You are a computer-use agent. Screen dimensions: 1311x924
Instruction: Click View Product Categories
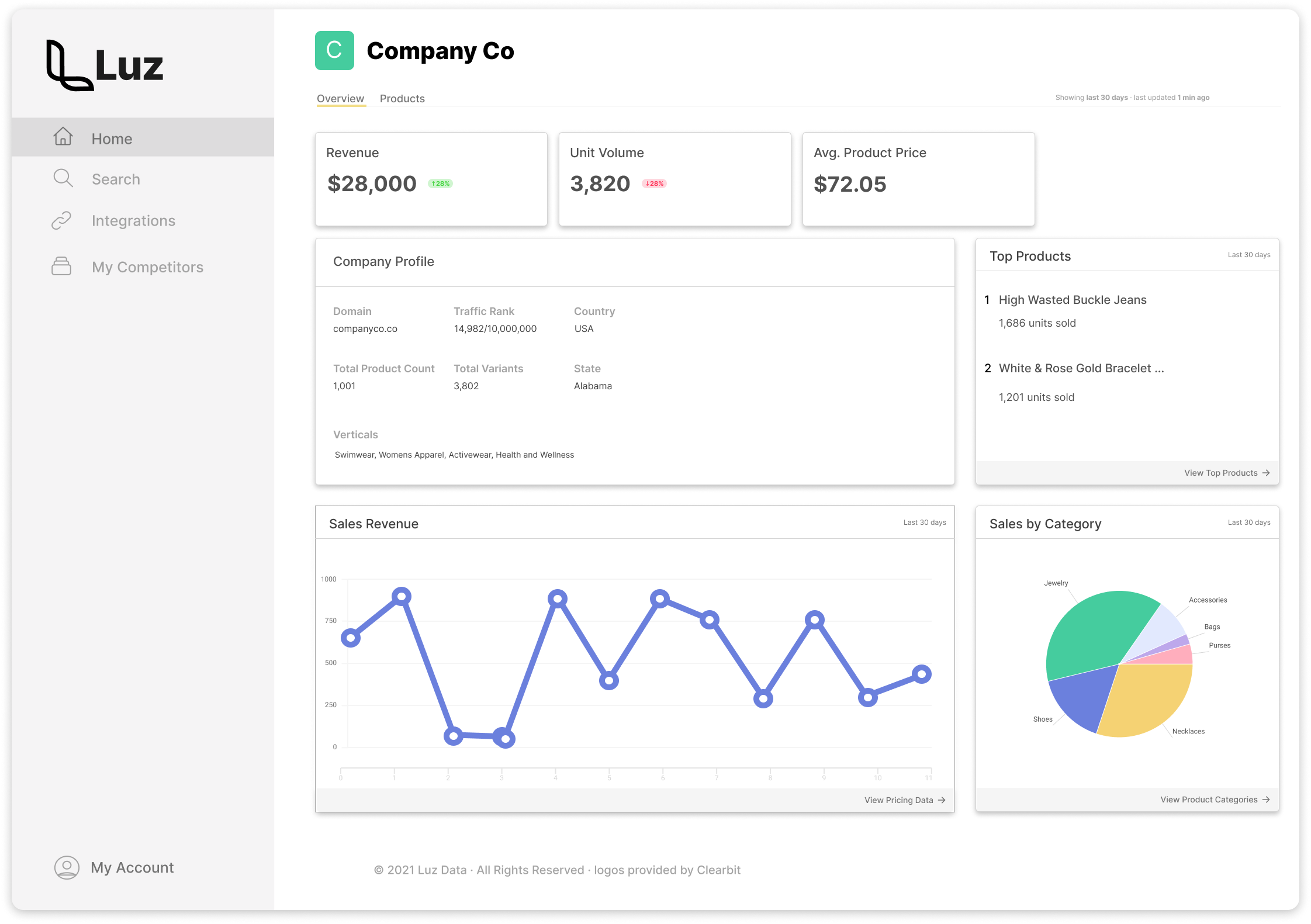[x=1209, y=799]
